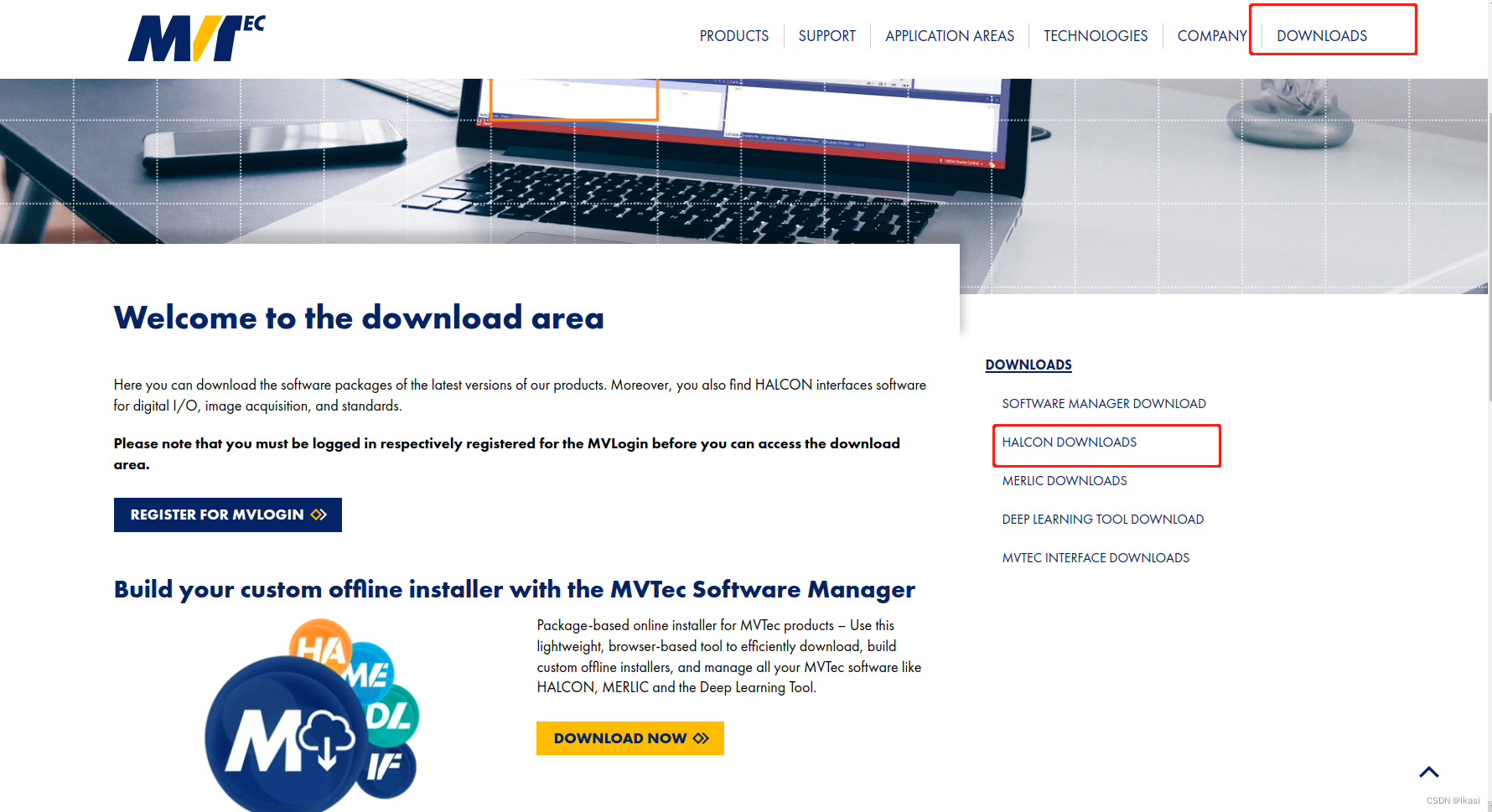Click the DOWNLOADS sidebar heading link

pyautogui.click(x=1028, y=365)
